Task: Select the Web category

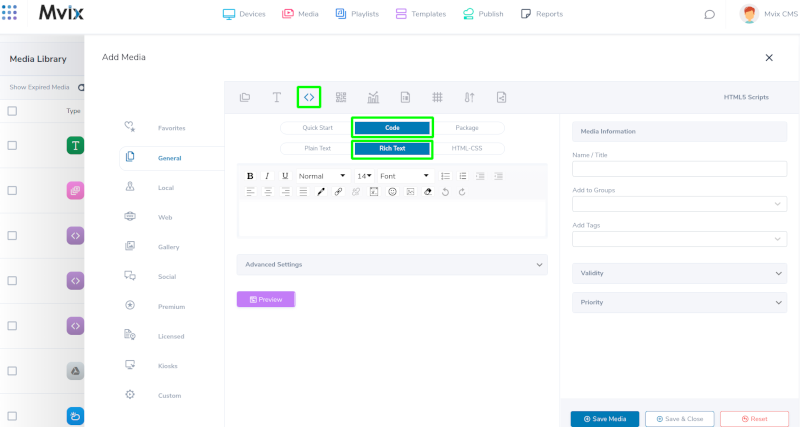Action: tap(165, 217)
